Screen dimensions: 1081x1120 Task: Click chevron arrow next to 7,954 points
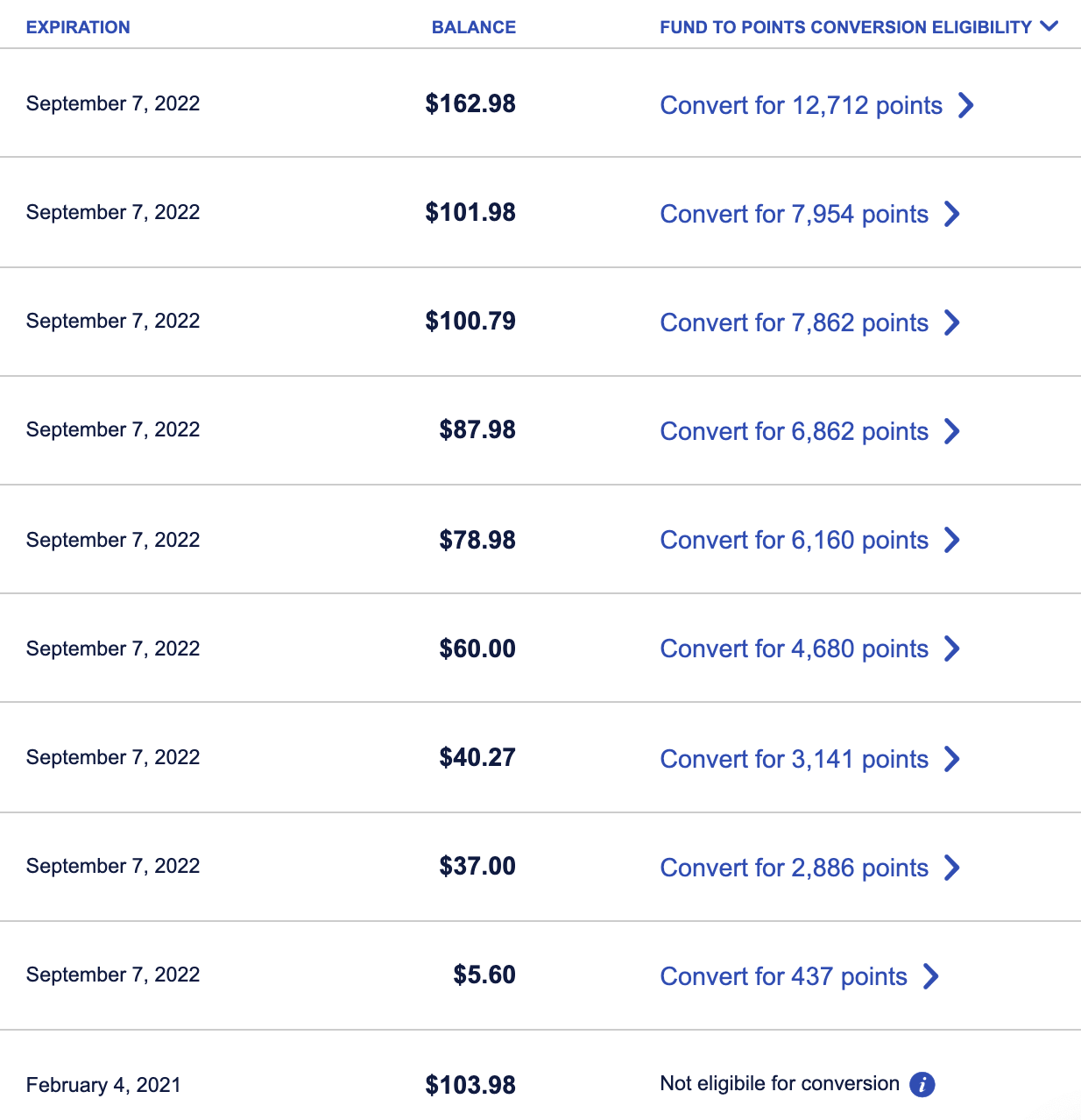coord(951,214)
